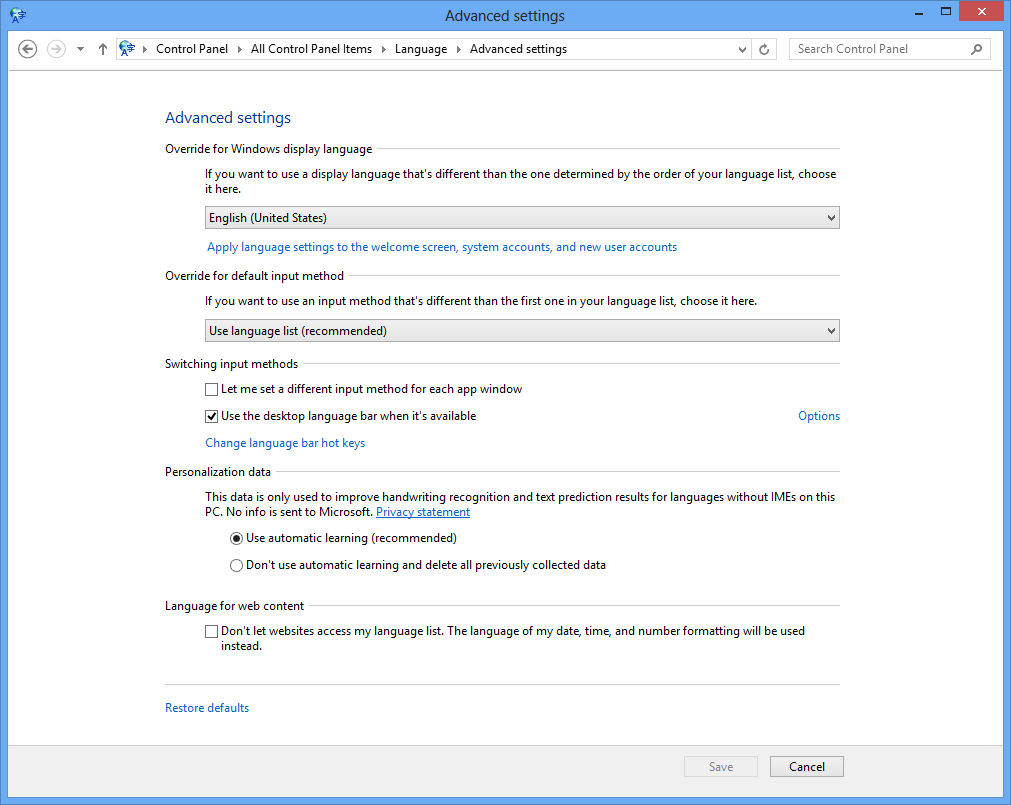Close the Advanced settings window
This screenshot has height=805, width=1011.
coord(982,12)
